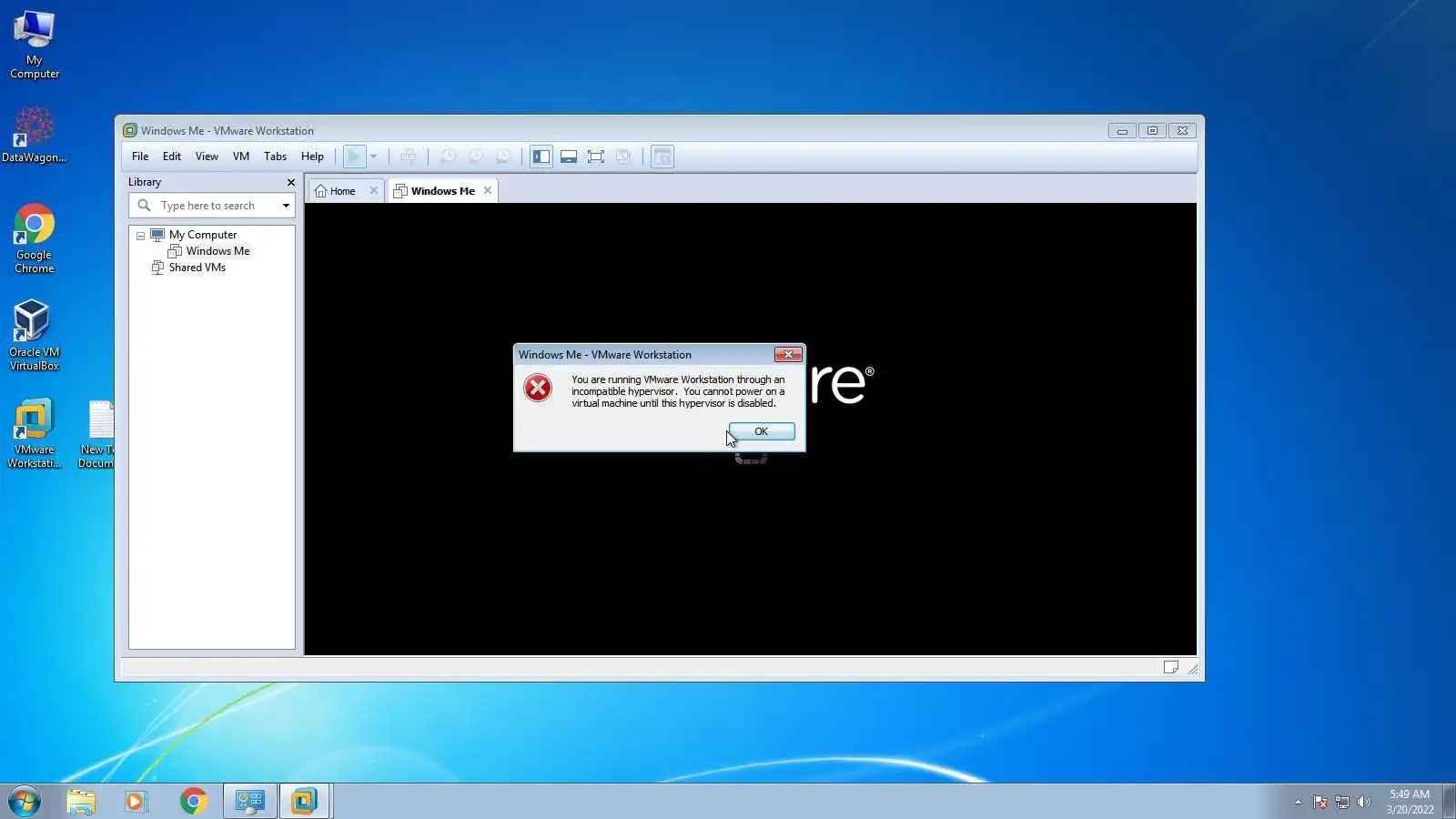Select the VMware Workstation desktop shortcut

[x=35, y=433]
